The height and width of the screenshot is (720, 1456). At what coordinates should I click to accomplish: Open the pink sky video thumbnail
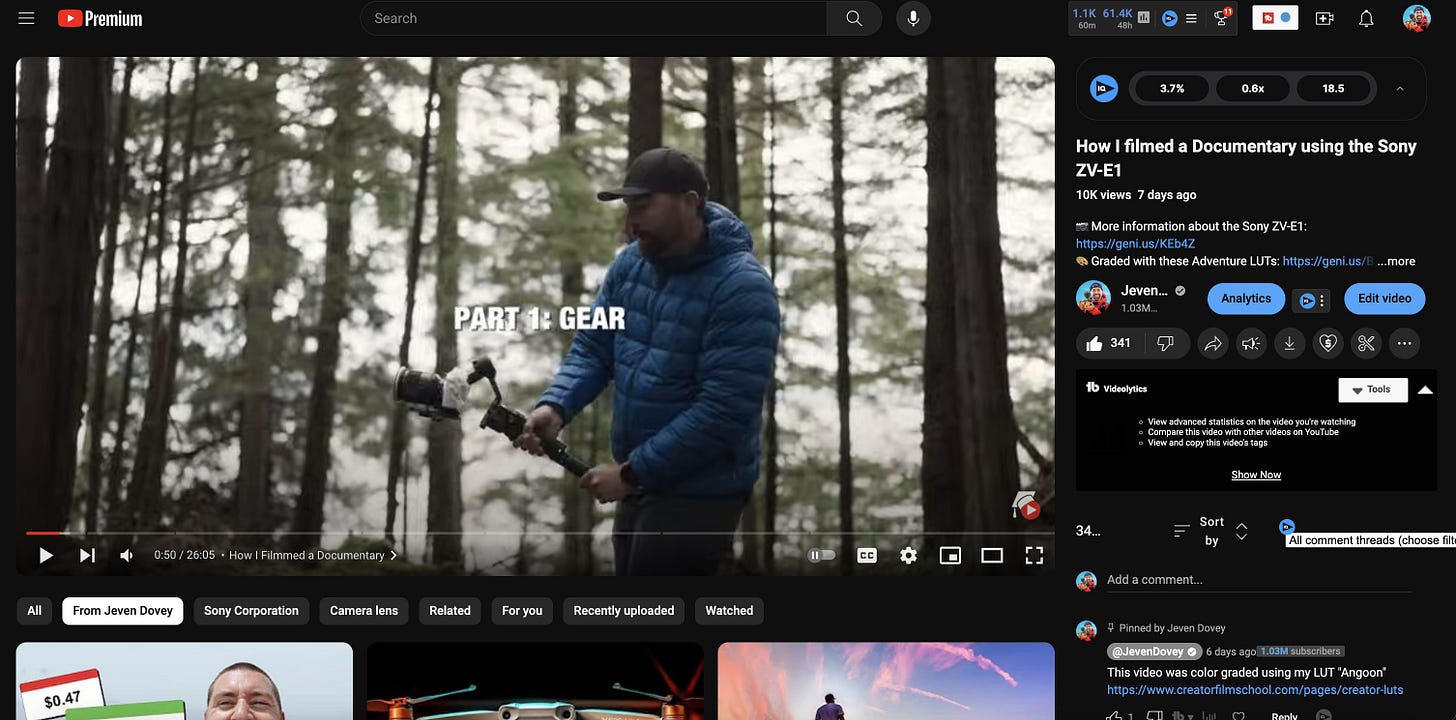(x=886, y=681)
